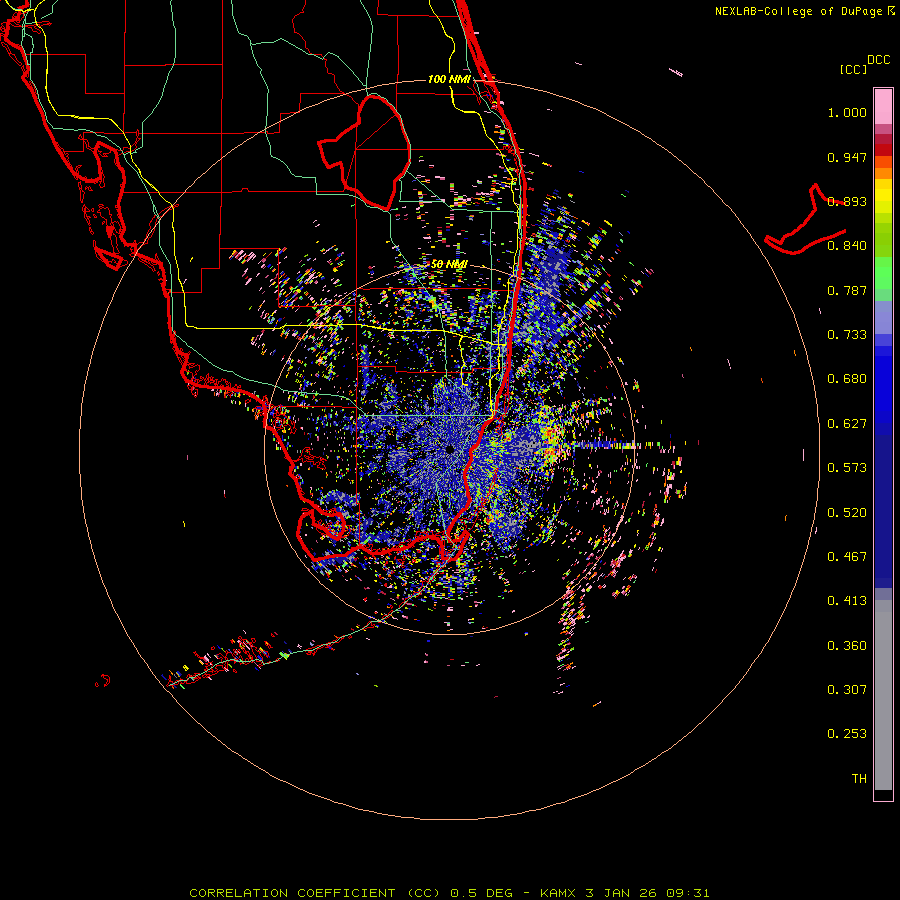
Task: Click the 50 NMI range ring label
Action: (449, 265)
